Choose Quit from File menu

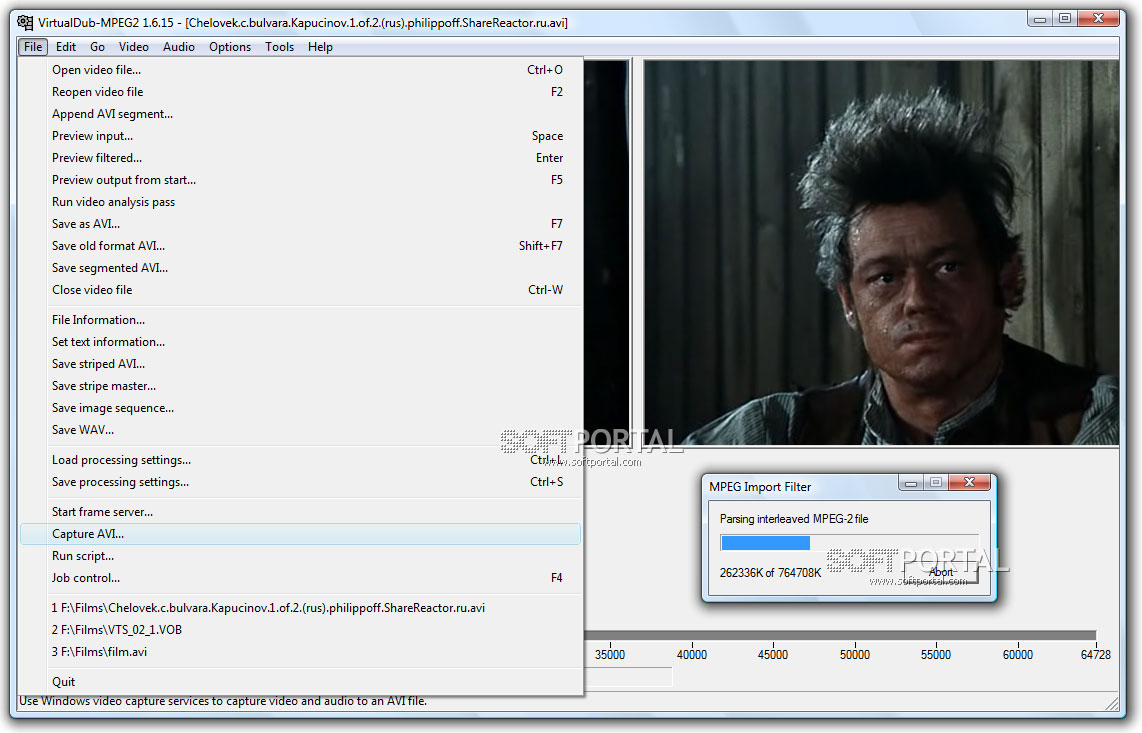300,682
